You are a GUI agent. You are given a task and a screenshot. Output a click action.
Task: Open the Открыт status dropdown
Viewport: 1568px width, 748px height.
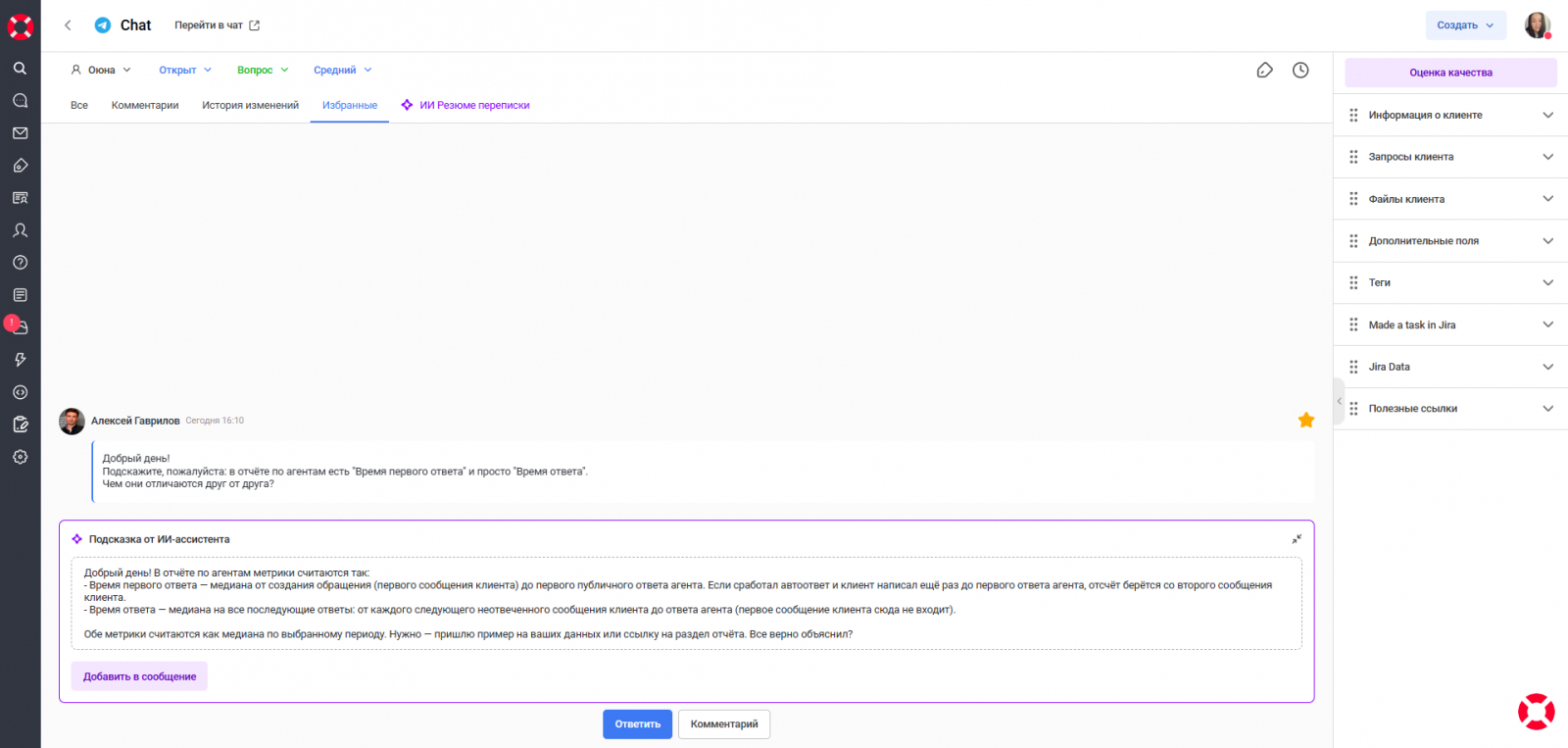185,71
